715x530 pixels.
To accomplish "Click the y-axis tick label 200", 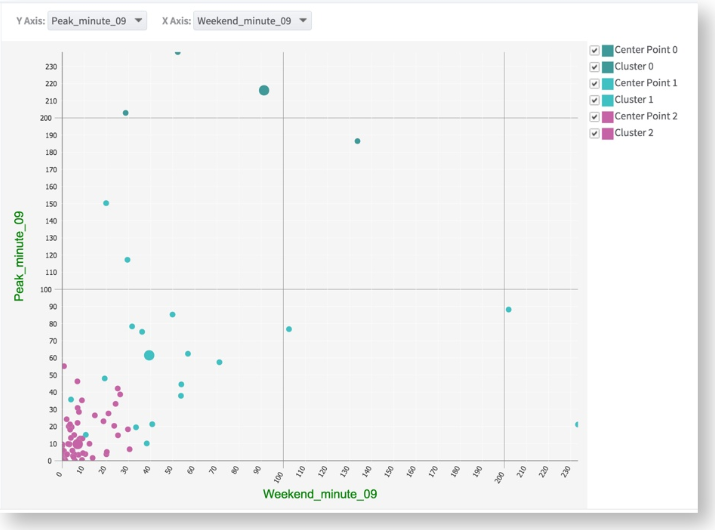I will point(46,118).
